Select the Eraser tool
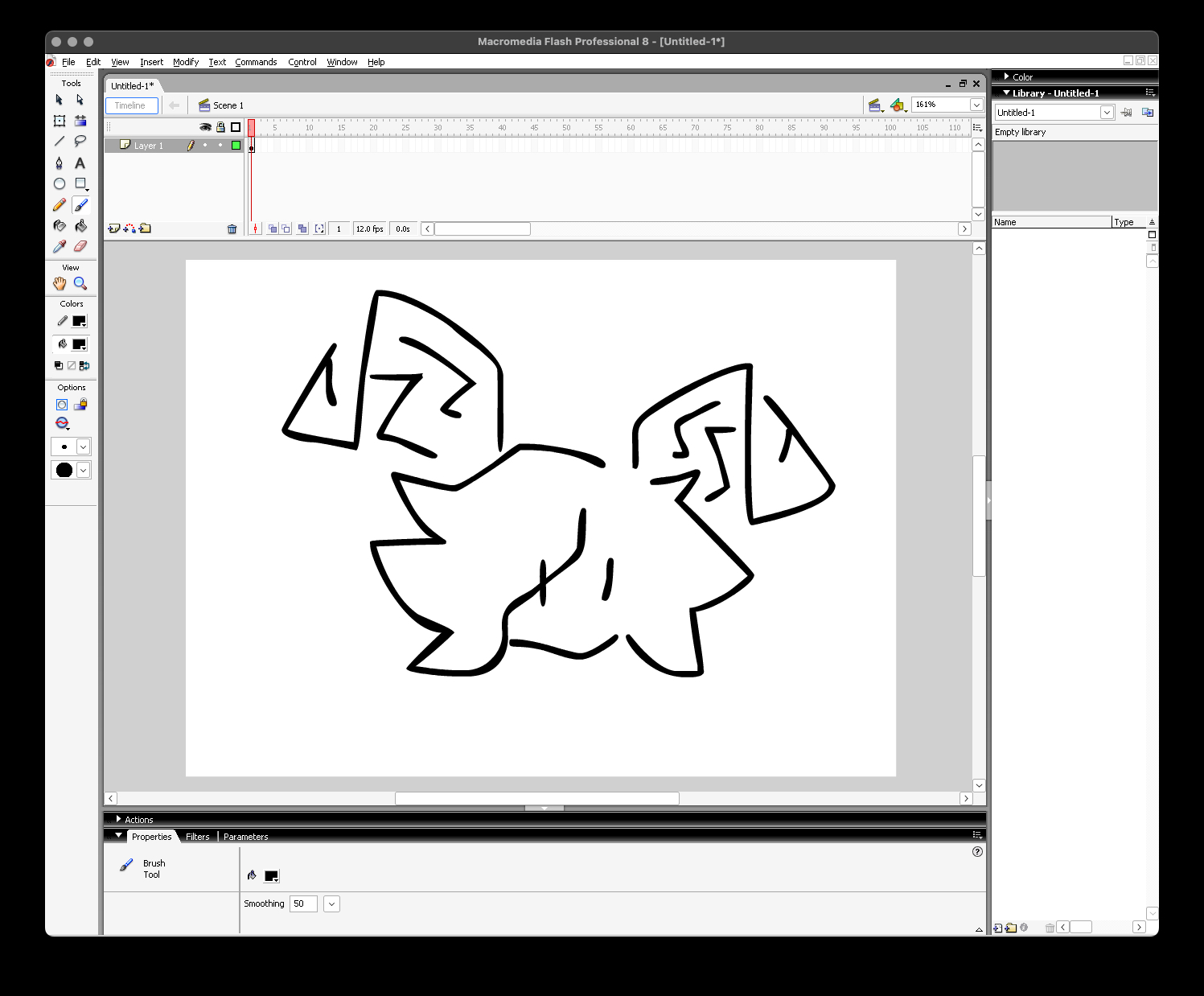1204x996 pixels. [x=80, y=247]
